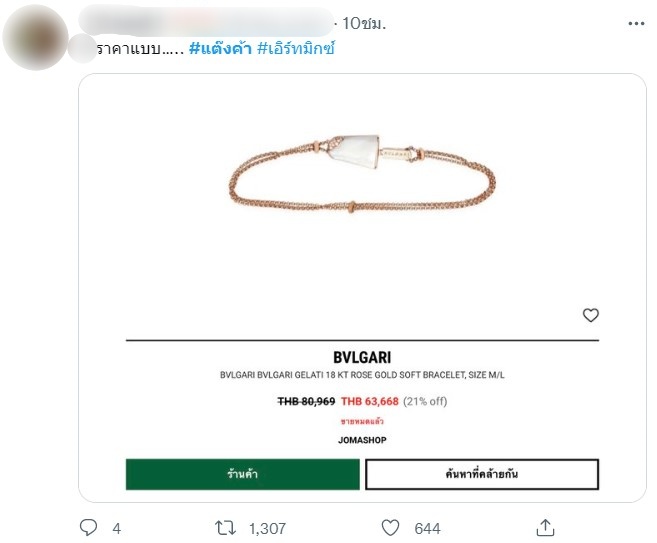Click the ค้นหาที่คล้ายกัน button

482,474
